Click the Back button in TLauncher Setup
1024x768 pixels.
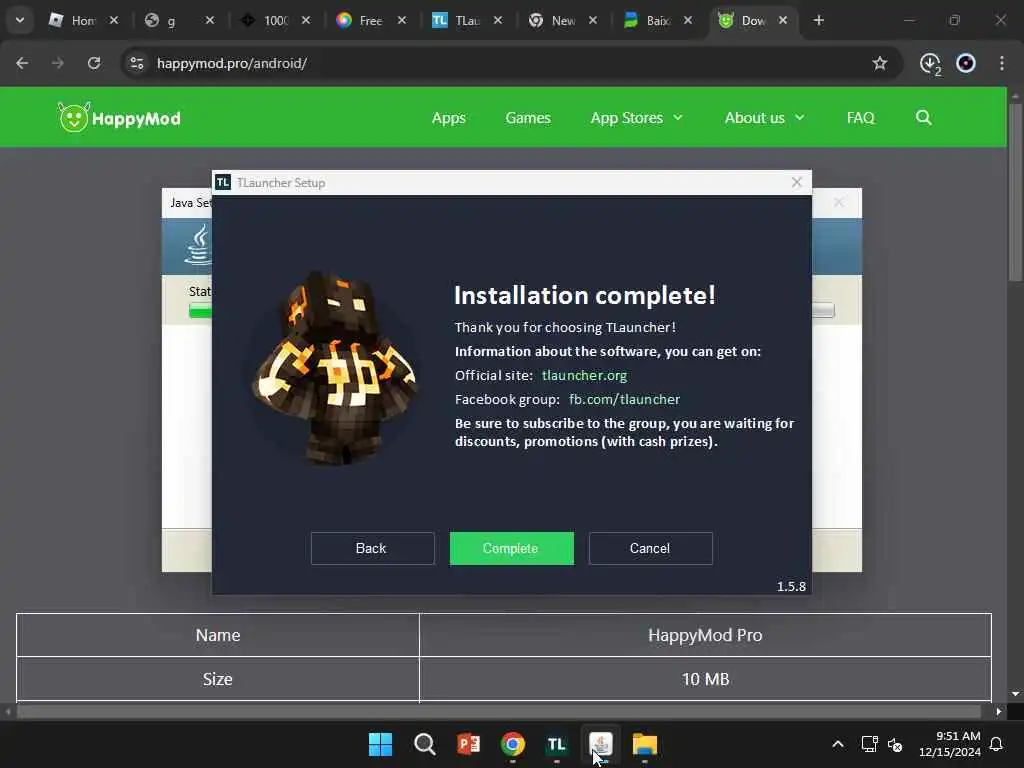tap(372, 548)
